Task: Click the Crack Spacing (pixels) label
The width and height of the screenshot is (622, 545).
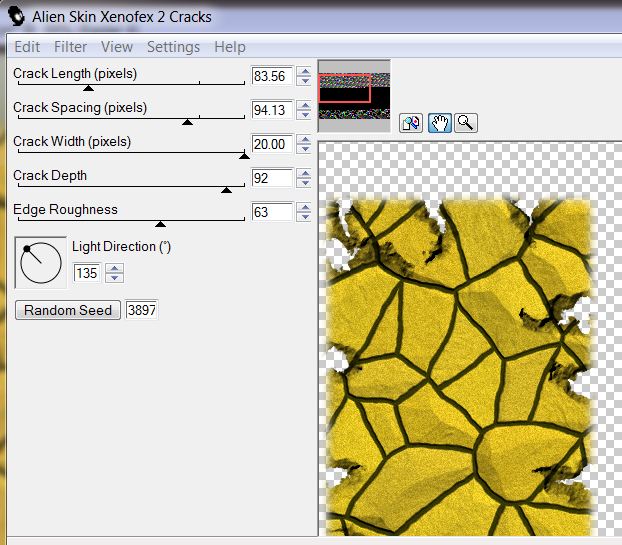Action: [x=80, y=107]
